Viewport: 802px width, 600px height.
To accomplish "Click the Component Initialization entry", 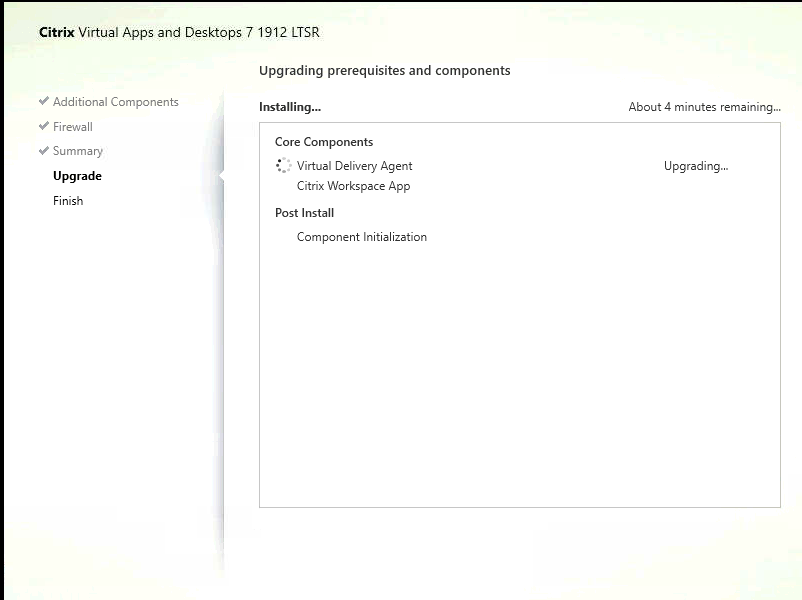I will pyautogui.click(x=362, y=237).
